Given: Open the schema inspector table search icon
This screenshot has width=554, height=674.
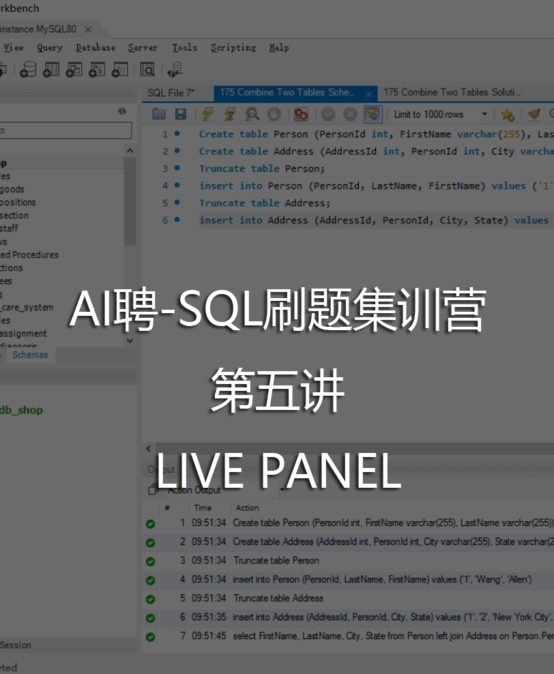Looking at the screenshot, I should 147,69.
